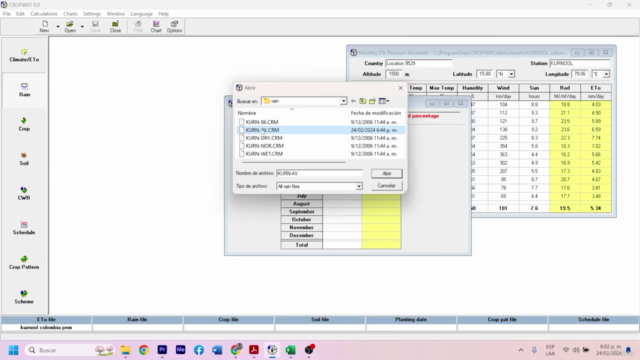
Task: Open Adobe Acrobat from taskbar
Action: (254, 350)
